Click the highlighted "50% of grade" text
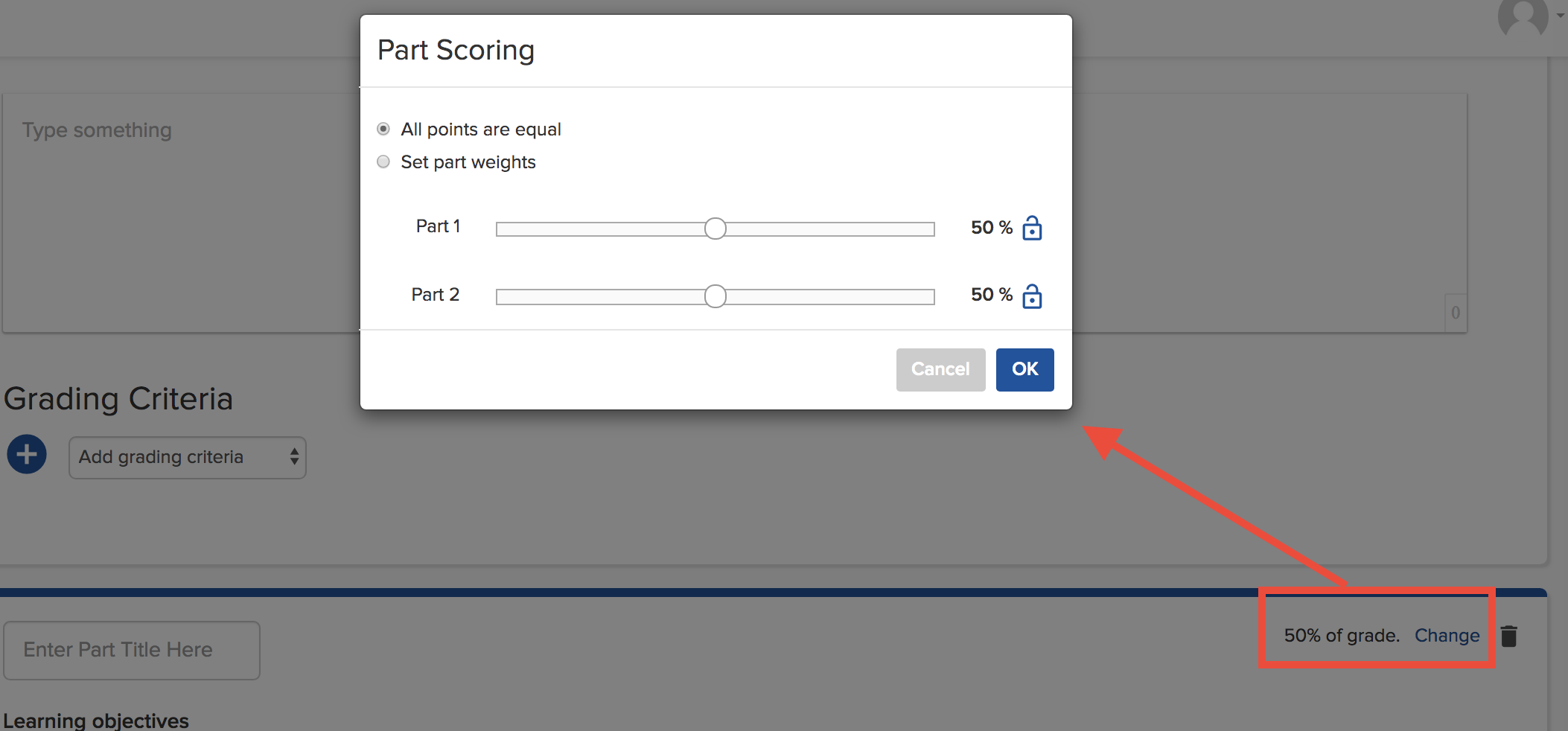The width and height of the screenshot is (1568, 731). point(1341,636)
